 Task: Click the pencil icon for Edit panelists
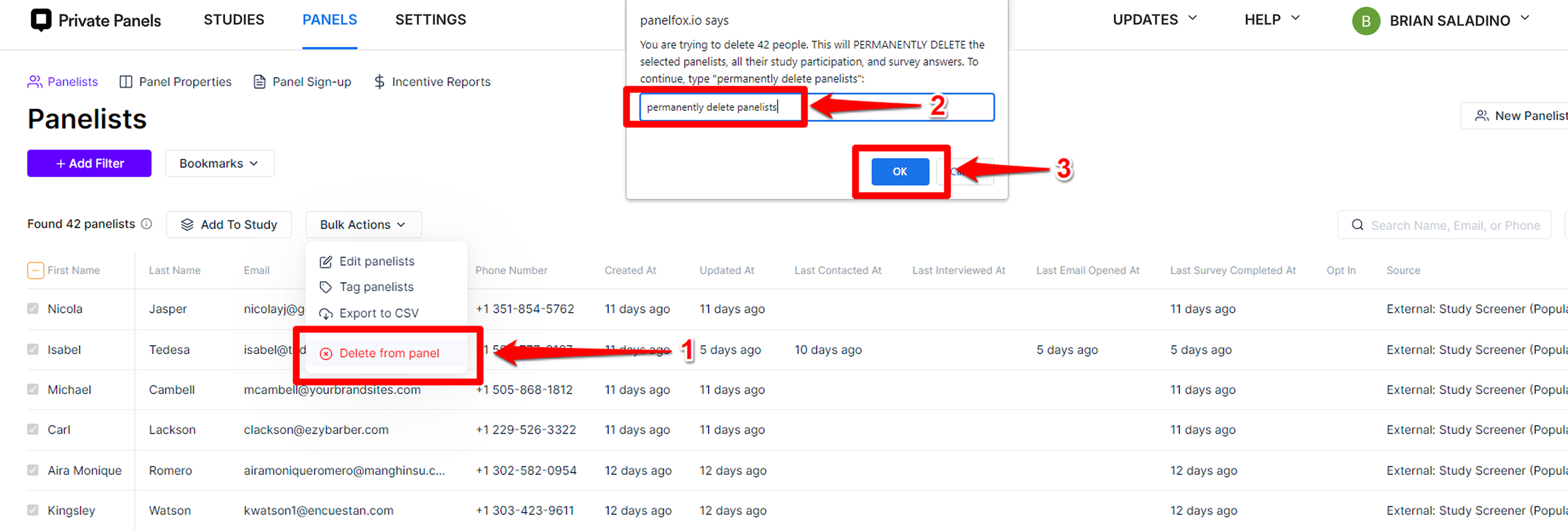(326, 262)
